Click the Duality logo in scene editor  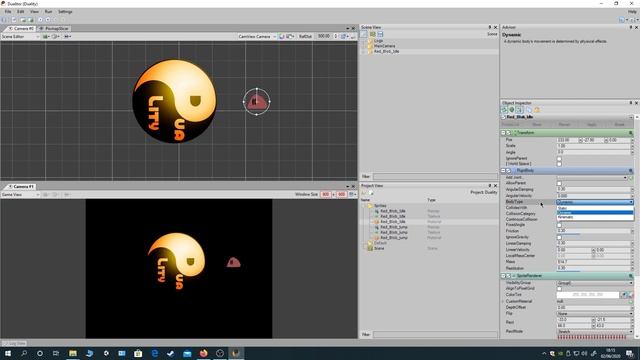175,101
